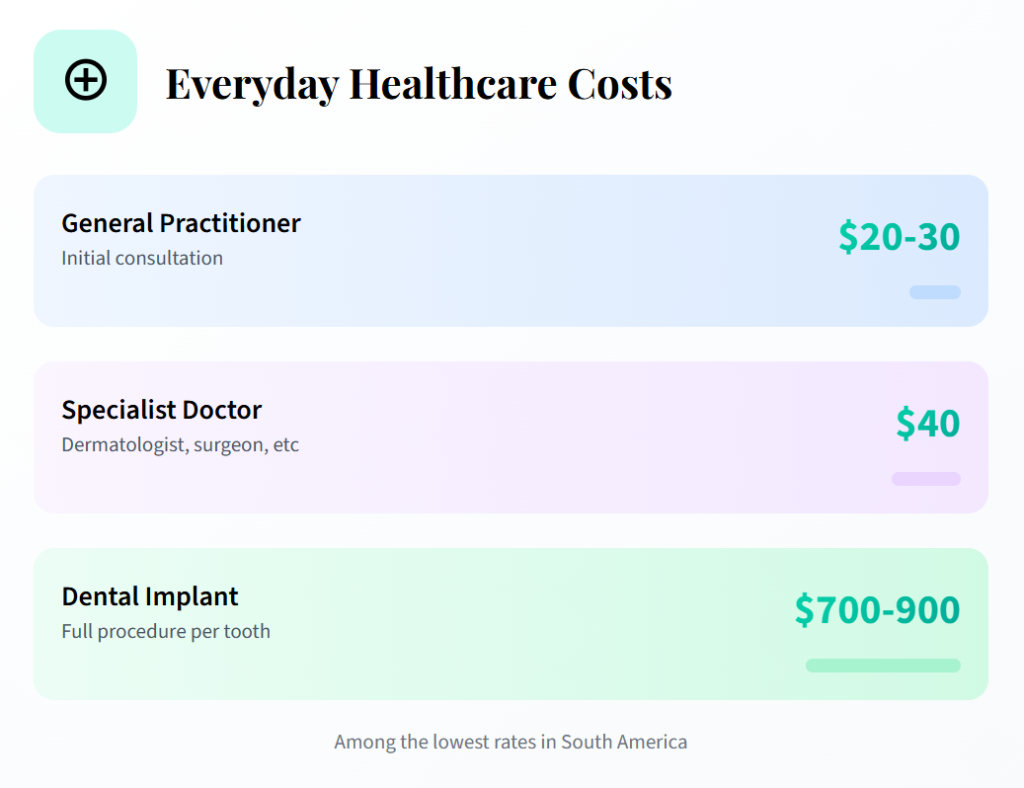Click the word 'Everyday' in the heading

[x=251, y=84]
